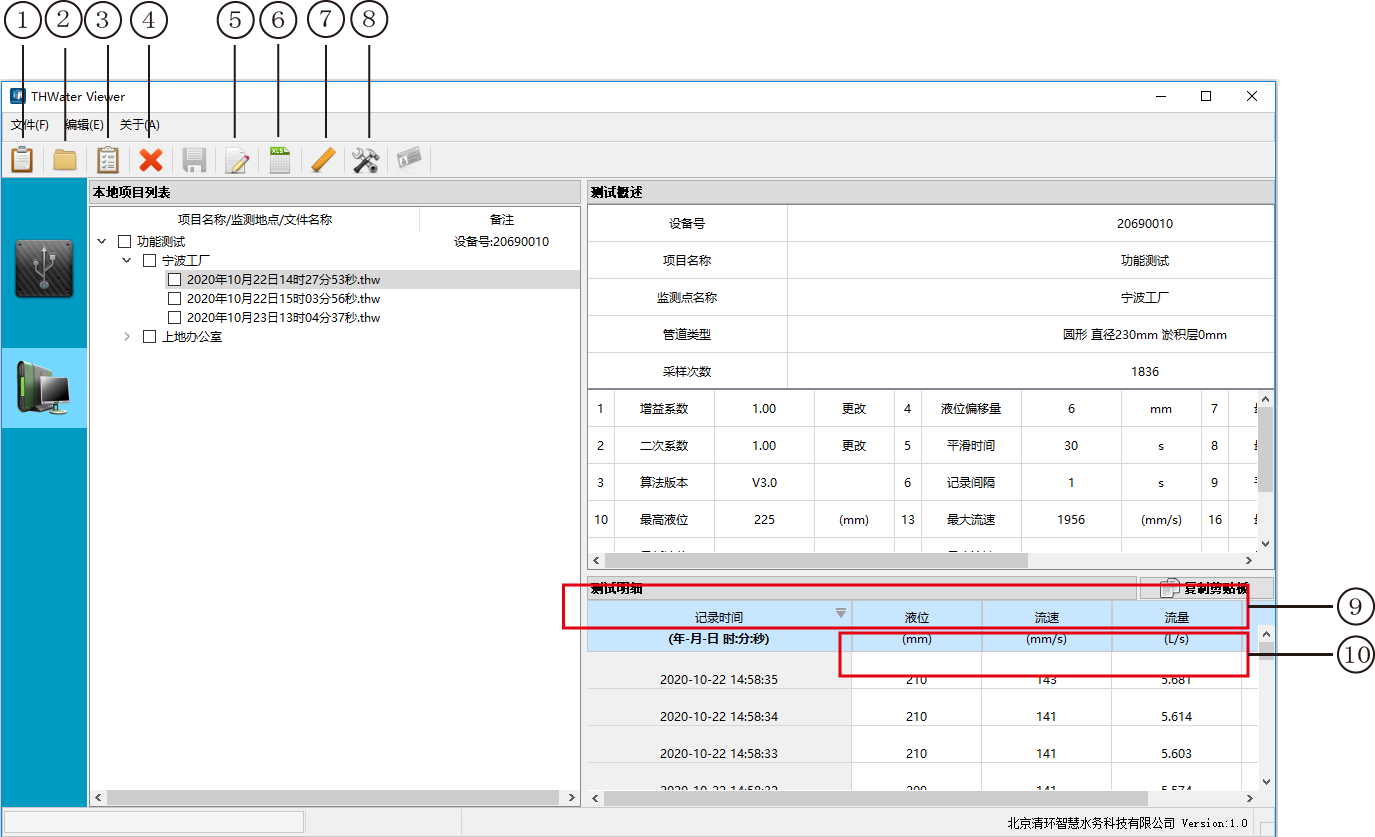Open folder via the folder toolbar icon
The height and width of the screenshot is (837, 1375).
pyautogui.click(x=65, y=160)
